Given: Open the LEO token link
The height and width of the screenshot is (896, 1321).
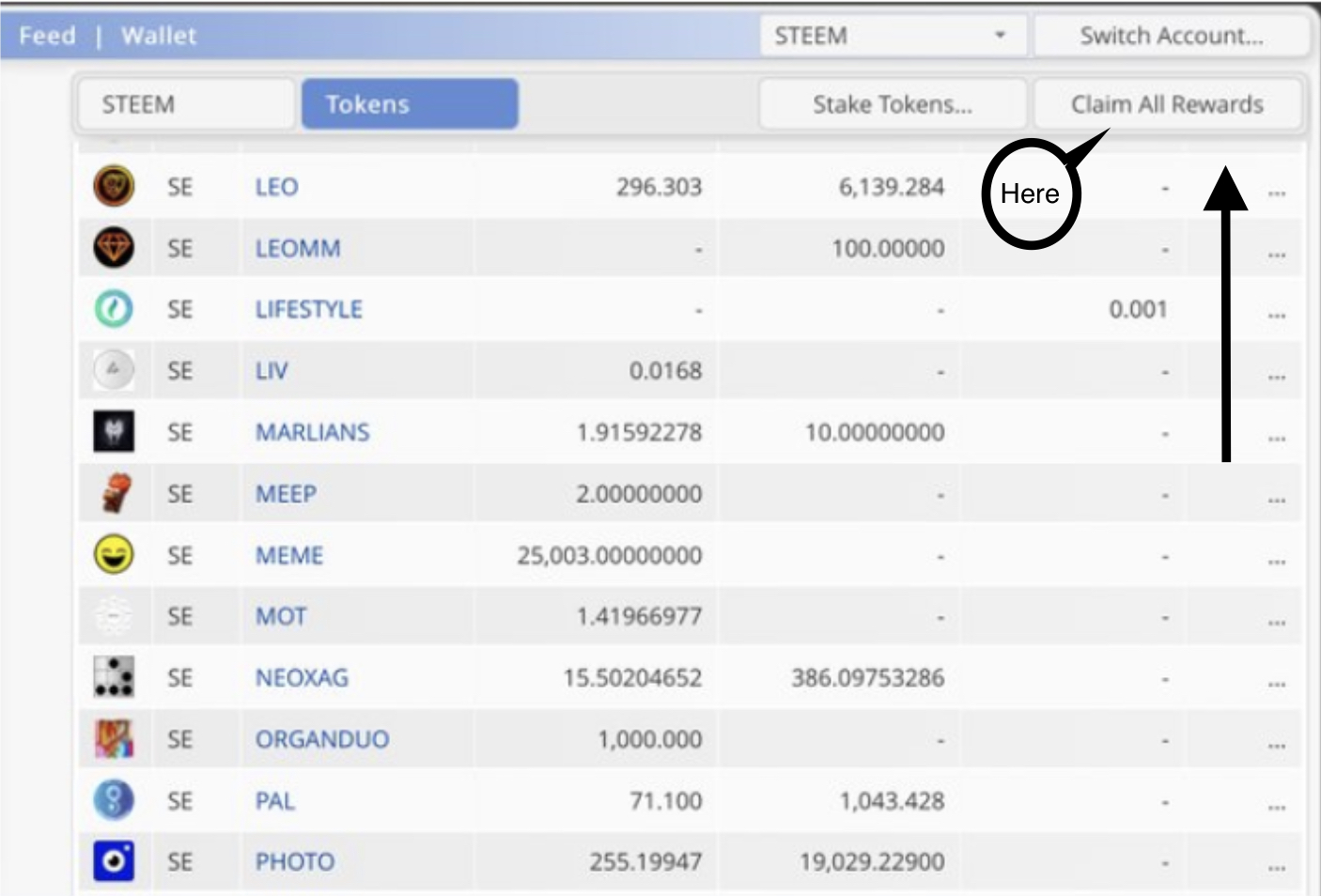Looking at the screenshot, I should point(276,187).
